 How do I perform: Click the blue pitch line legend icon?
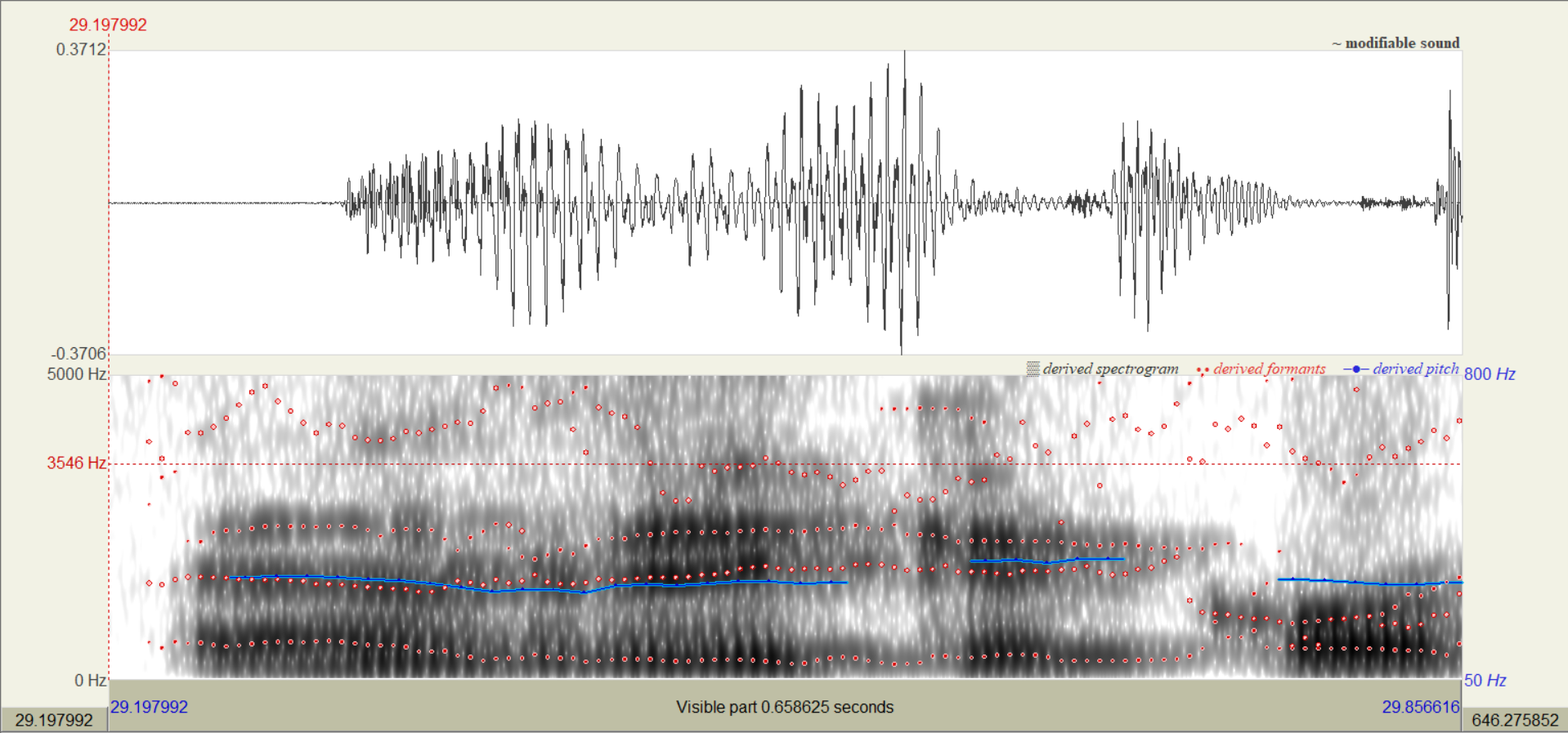tap(1355, 369)
